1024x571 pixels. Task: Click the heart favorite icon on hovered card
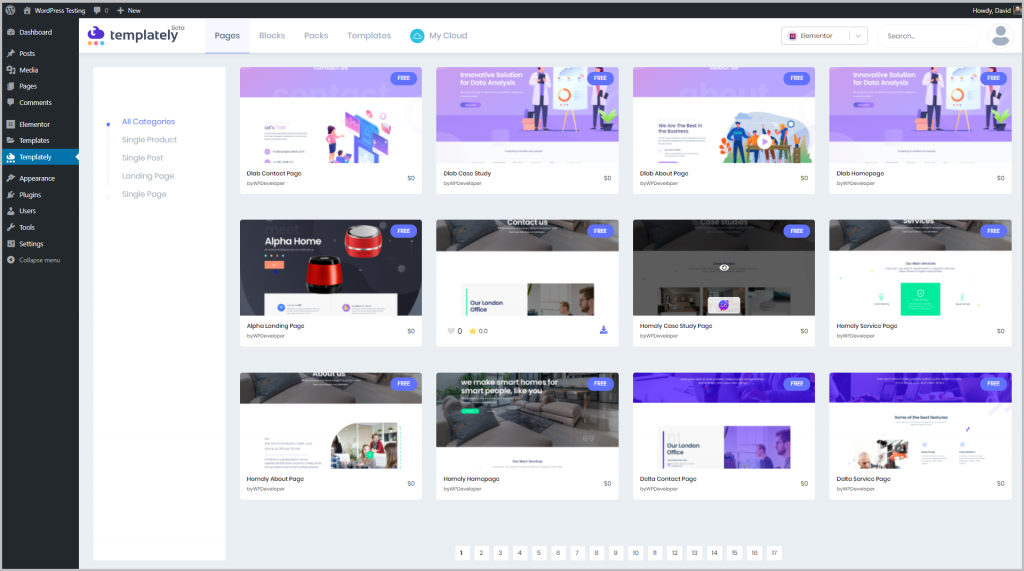[x=451, y=331]
